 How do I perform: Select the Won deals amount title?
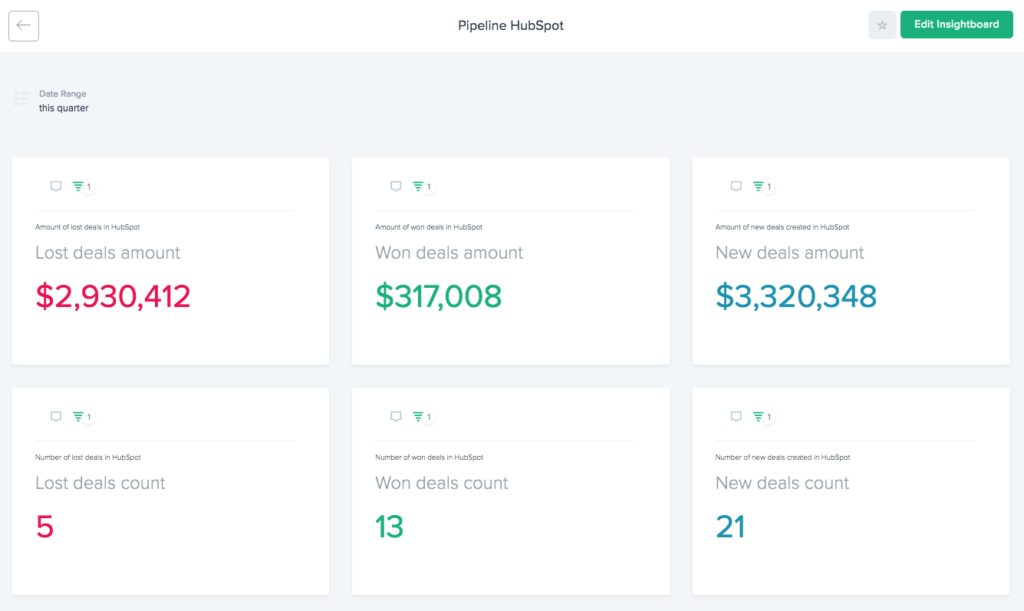click(449, 253)
